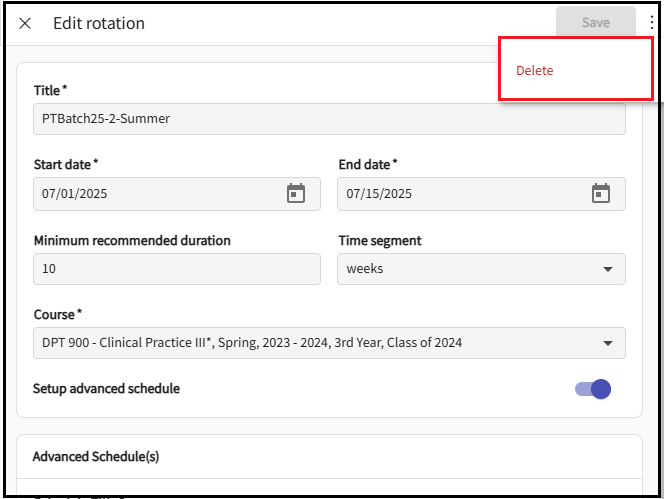Disable the Setup advanced schedule toggle
664x499 pixels.
pyautogui.click(x=593, y=389)
